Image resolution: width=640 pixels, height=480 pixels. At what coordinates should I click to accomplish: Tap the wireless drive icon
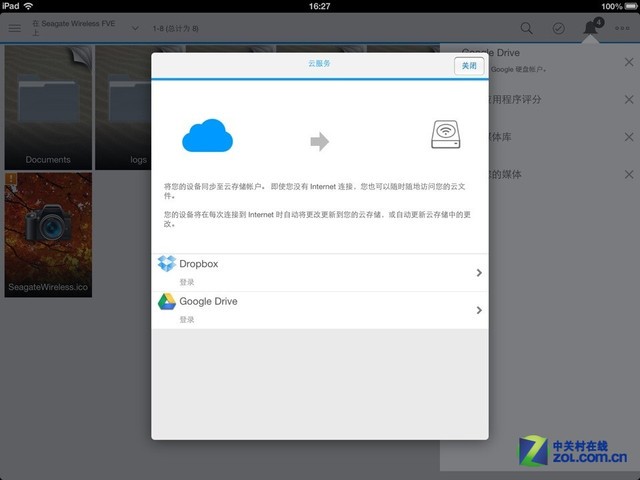446,136
